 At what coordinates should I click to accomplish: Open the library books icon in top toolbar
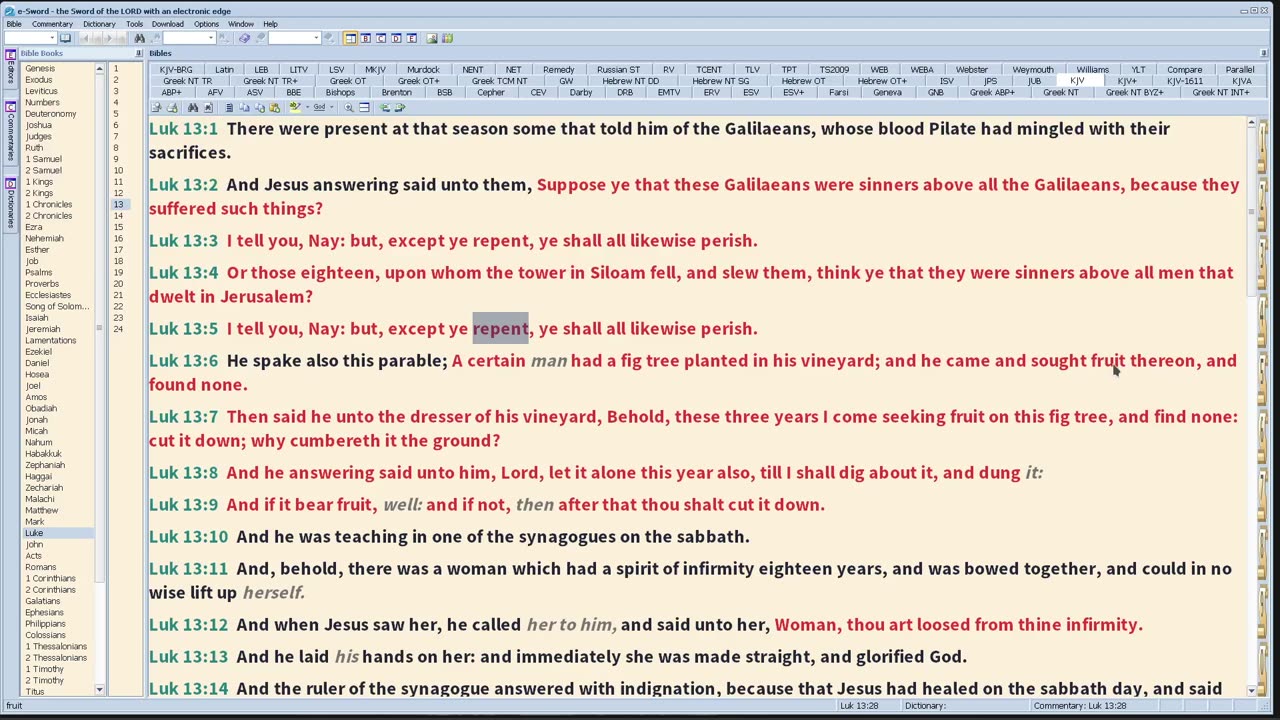tap(447, 38)
